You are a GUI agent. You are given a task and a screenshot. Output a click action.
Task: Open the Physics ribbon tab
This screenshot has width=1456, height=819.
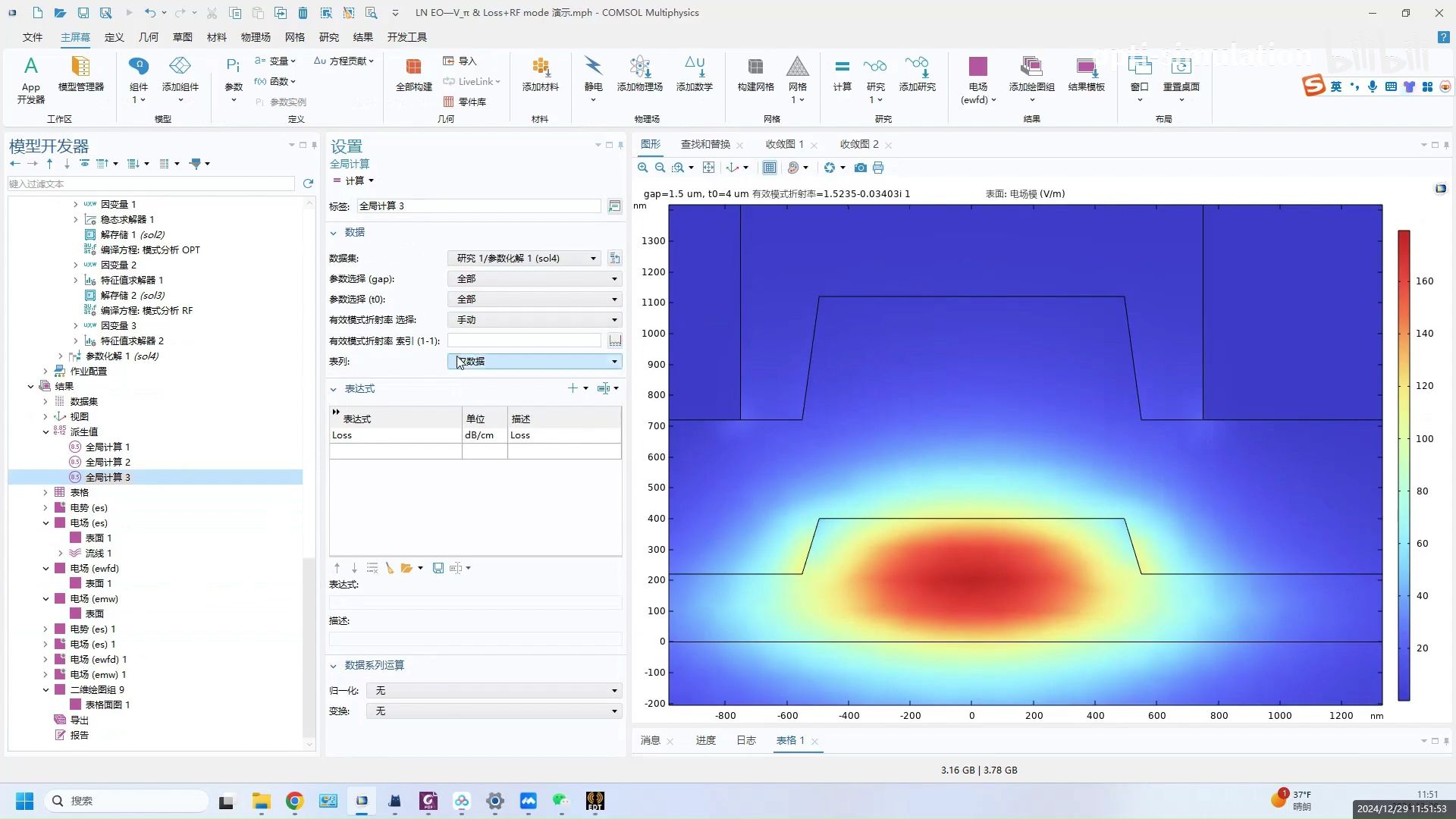256,37
